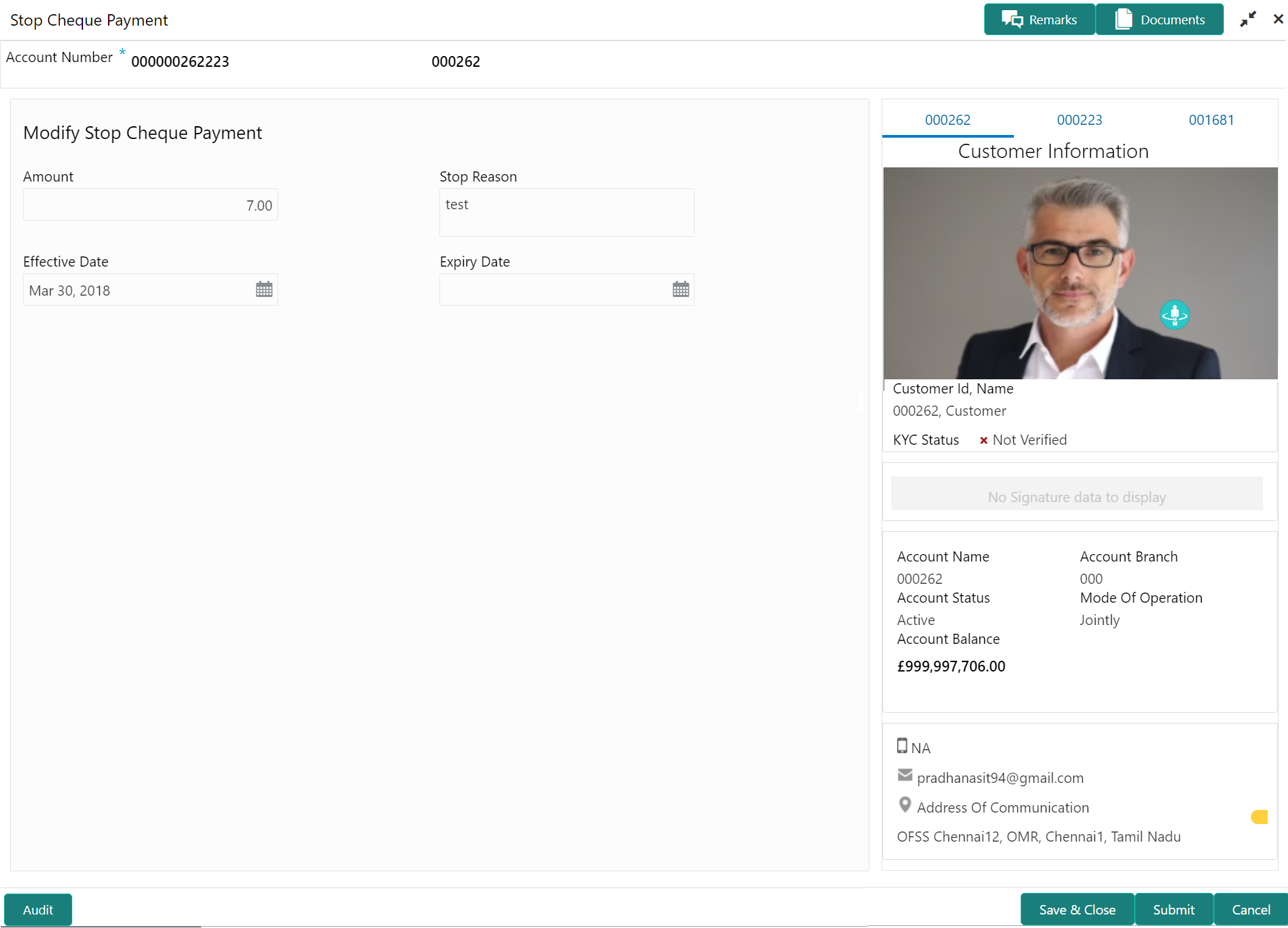1288x928 pixels.
Task: Click the customer photo thumbnail
Action: pyautogui.click(x=1080, y=273)
